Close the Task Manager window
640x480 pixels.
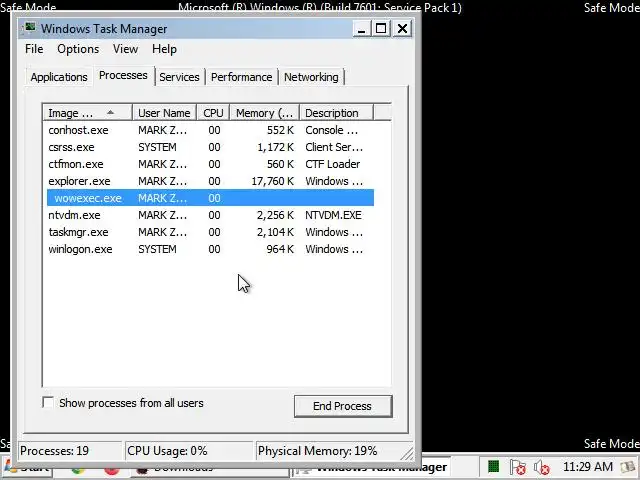402,29
